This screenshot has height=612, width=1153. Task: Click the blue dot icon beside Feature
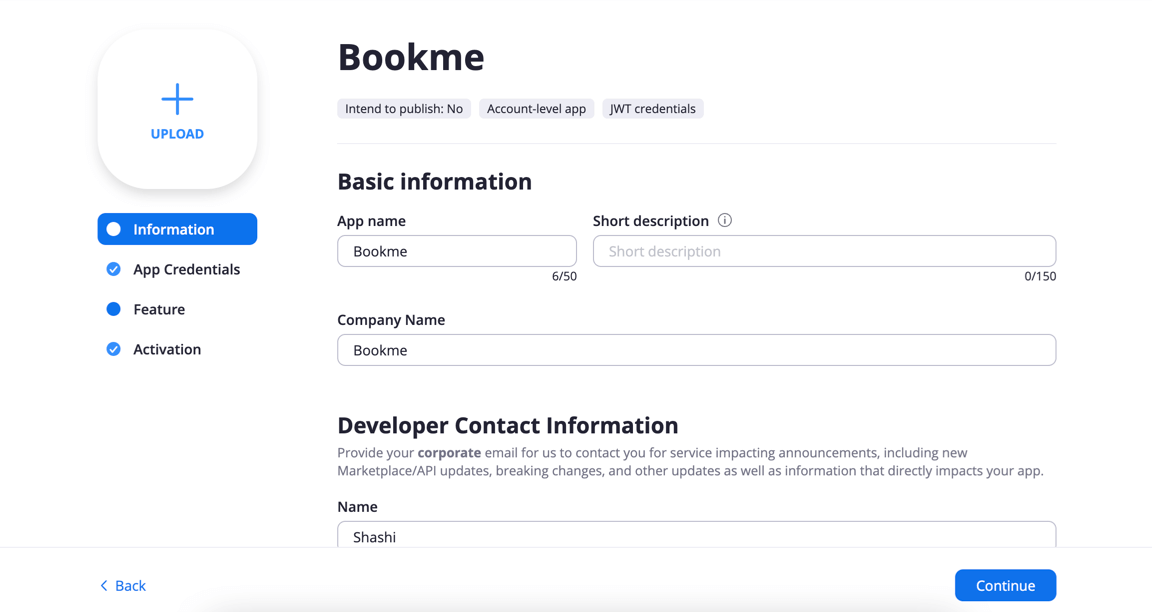[x=114, y=309]
